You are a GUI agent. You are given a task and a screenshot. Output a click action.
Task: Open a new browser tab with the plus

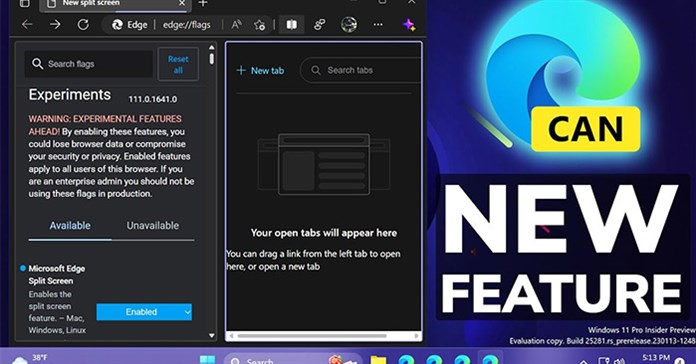coord(203,3)
